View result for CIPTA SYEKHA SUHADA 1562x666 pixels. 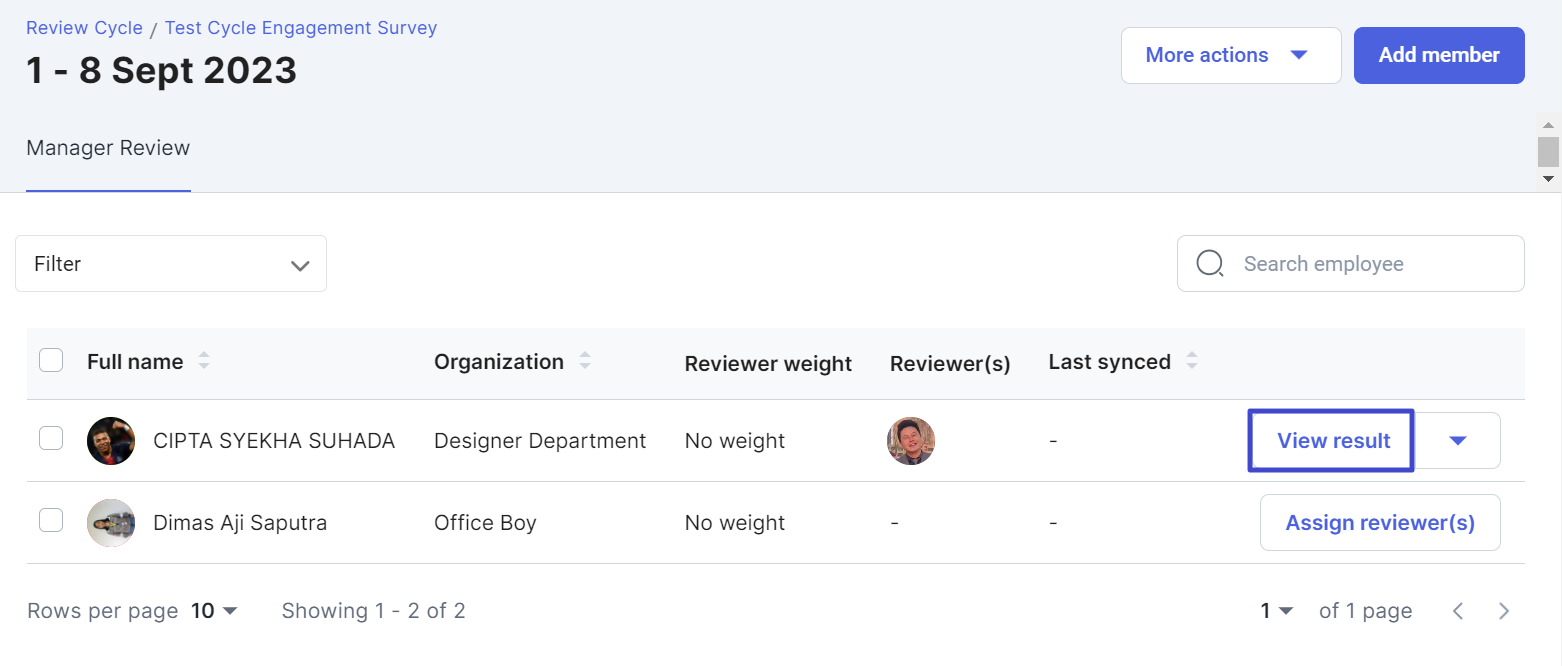[1331, 440]
